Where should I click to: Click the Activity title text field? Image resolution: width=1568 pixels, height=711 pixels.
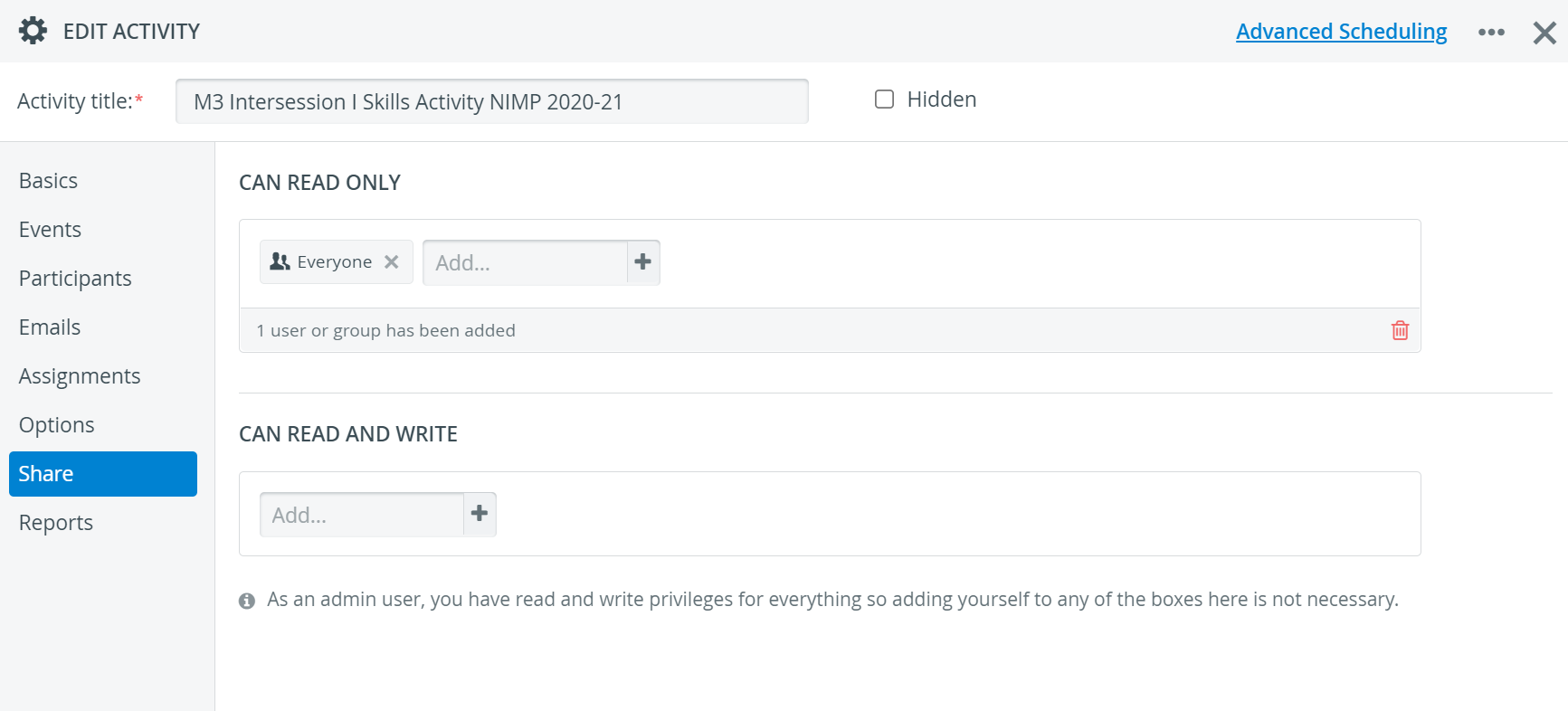pyautogui.click(x=491, y=101)
